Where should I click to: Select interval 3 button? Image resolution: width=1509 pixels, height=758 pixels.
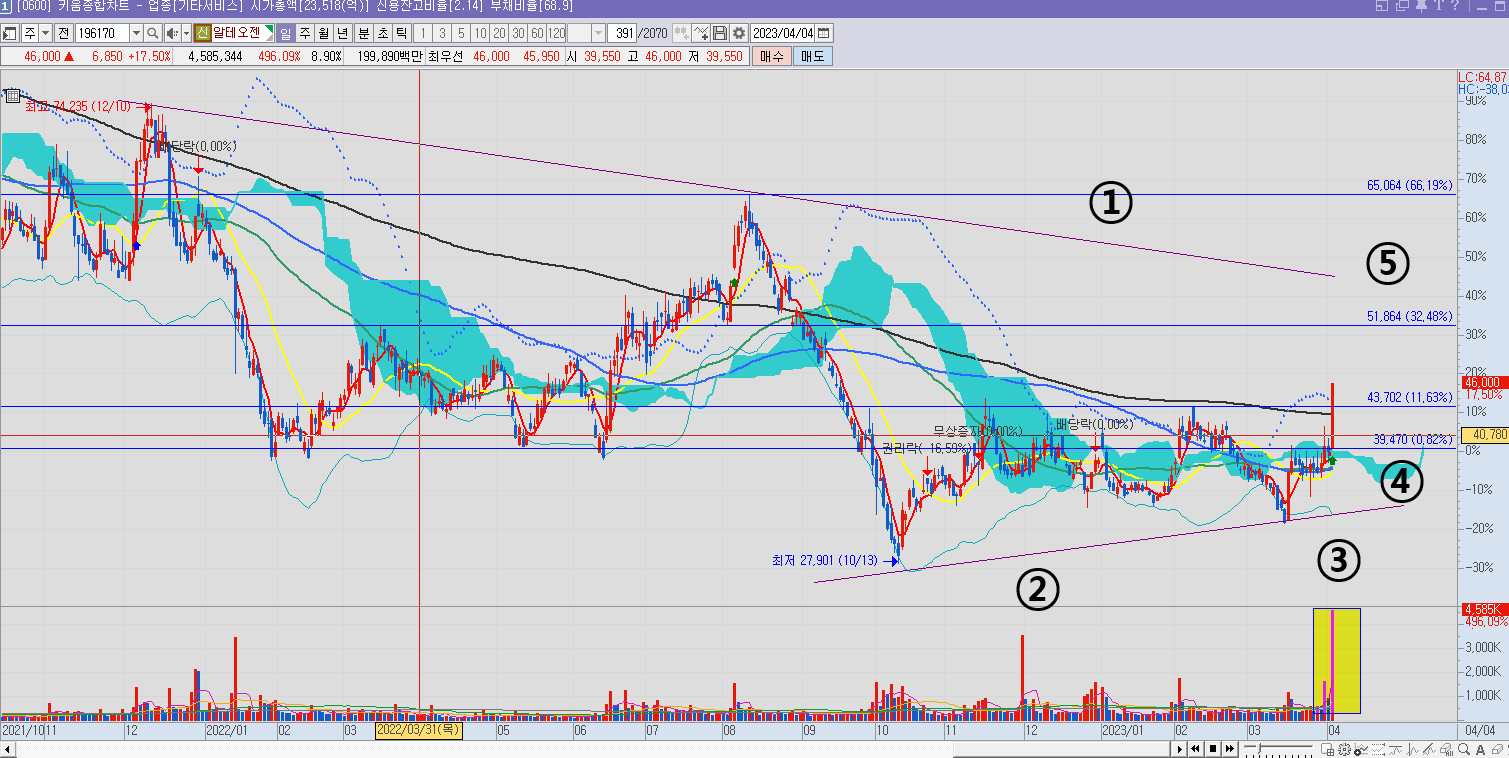pyautogui.click(x=442, y=32)
